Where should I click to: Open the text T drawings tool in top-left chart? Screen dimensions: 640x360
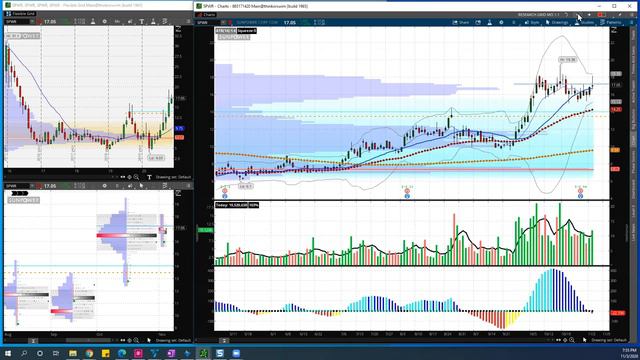tap(141, 21)
